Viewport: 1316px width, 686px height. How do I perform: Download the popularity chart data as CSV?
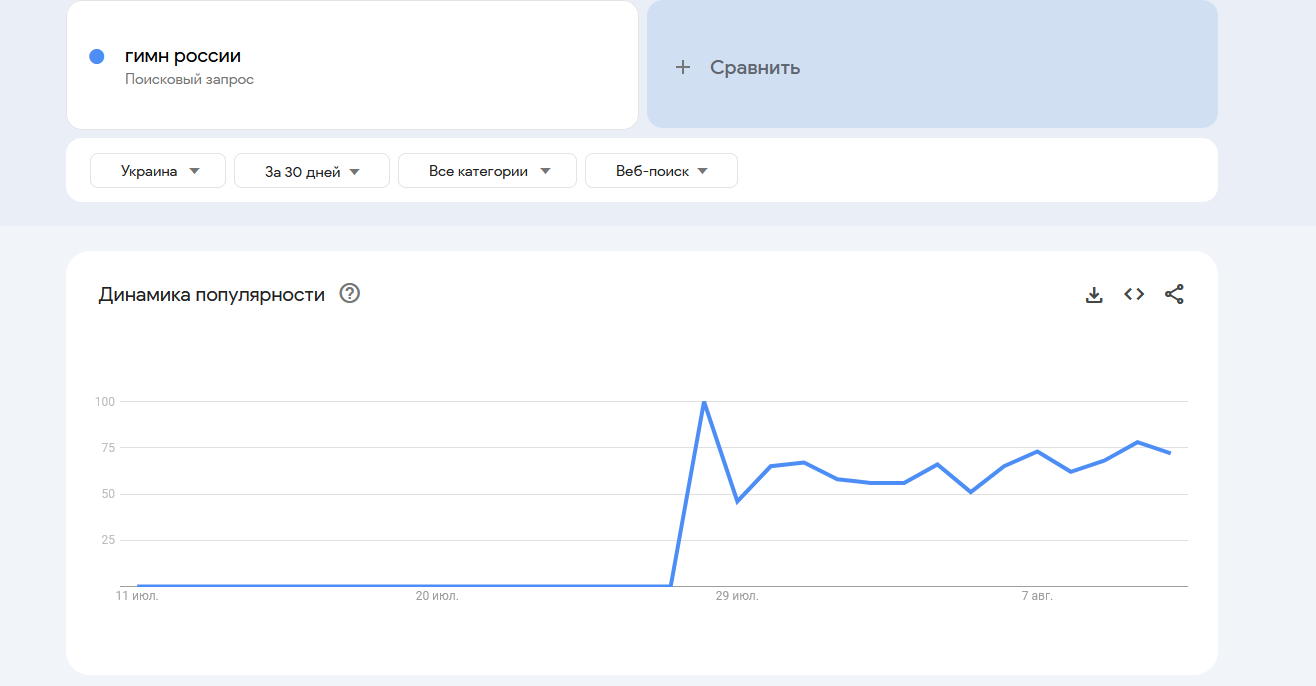point(1094,295)
